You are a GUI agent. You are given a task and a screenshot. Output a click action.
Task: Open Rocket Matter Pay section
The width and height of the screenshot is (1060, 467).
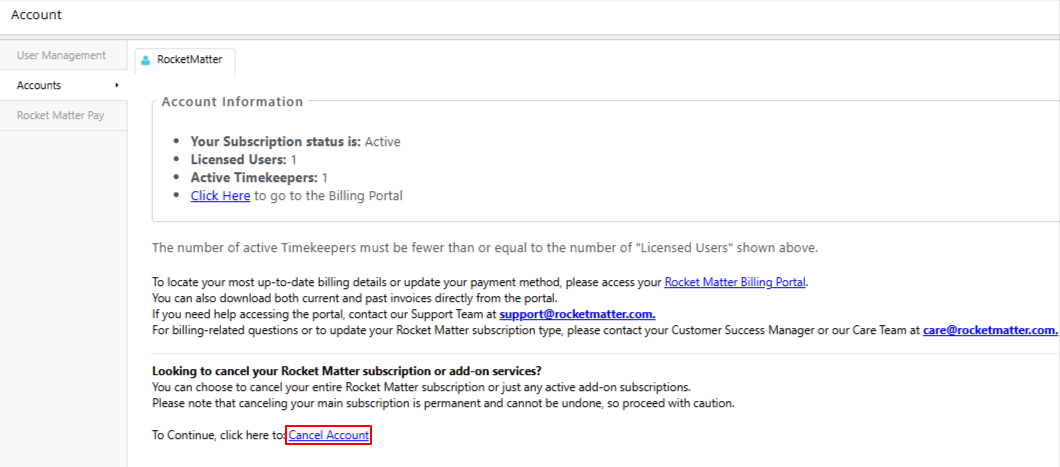pos(64,116)
